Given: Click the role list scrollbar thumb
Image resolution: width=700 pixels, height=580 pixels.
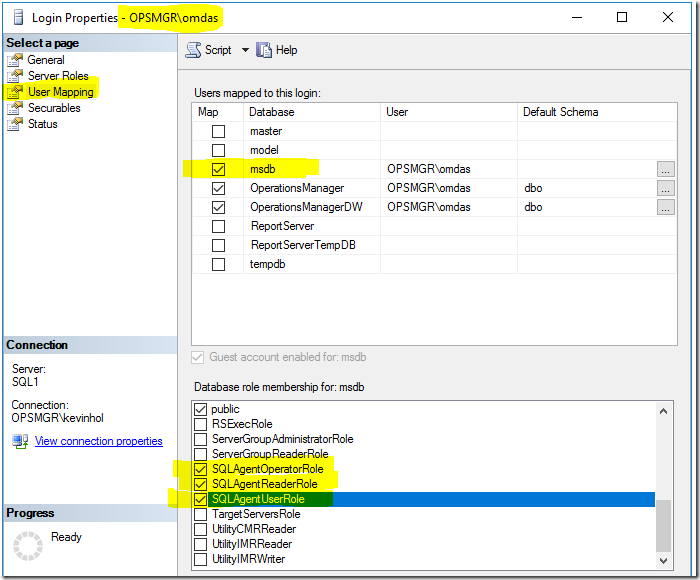Looking at the screenshot, I should (663, 526).
